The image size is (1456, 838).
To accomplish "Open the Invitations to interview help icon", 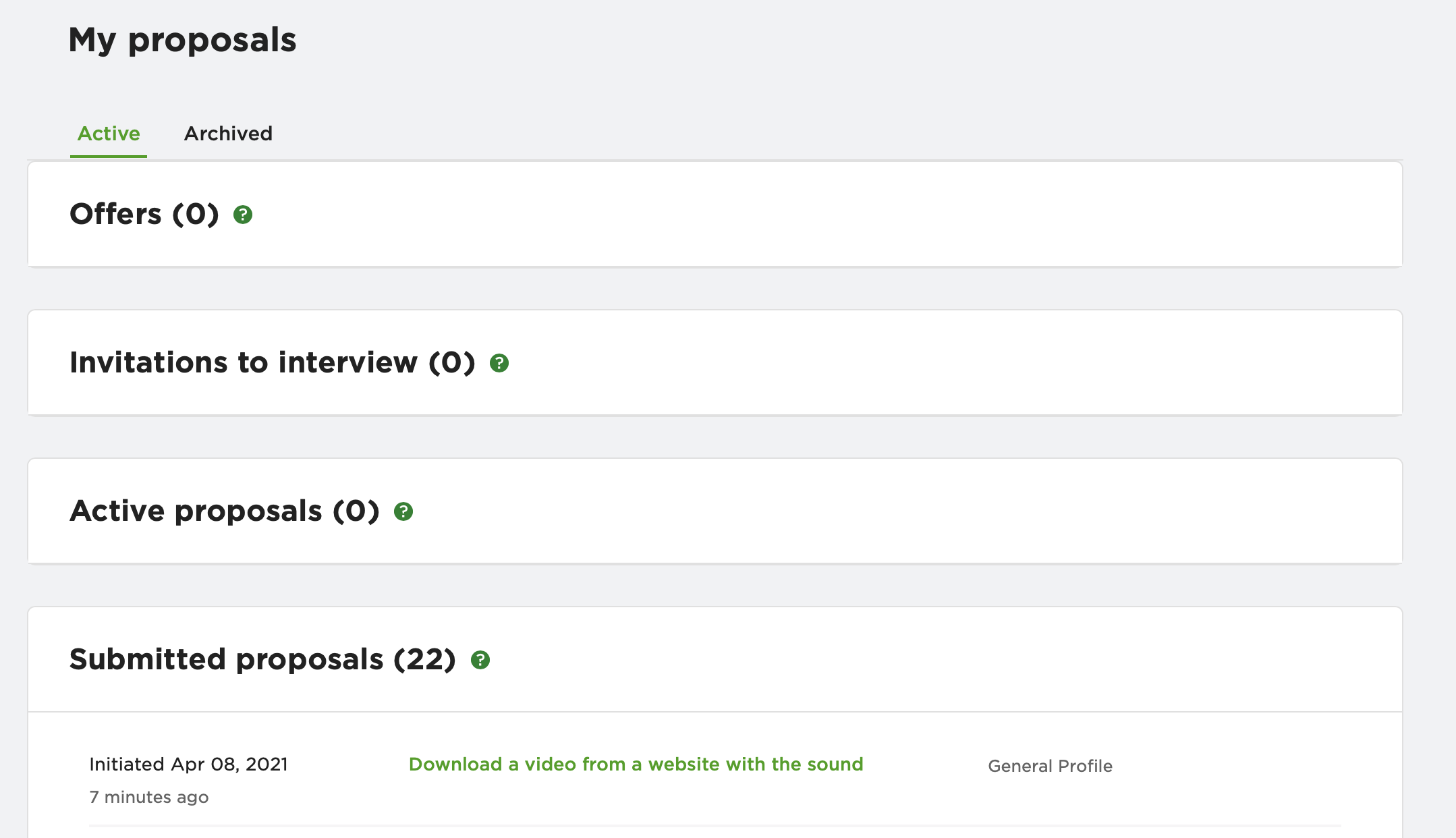I will click(x=499, y=363).
